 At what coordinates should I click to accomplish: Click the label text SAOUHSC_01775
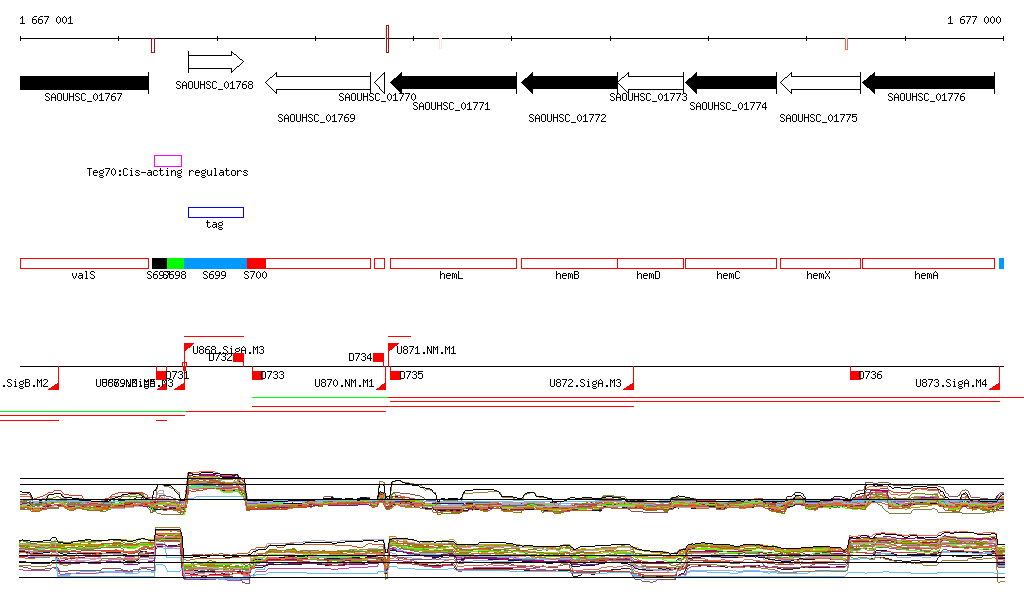click(818, 118)
